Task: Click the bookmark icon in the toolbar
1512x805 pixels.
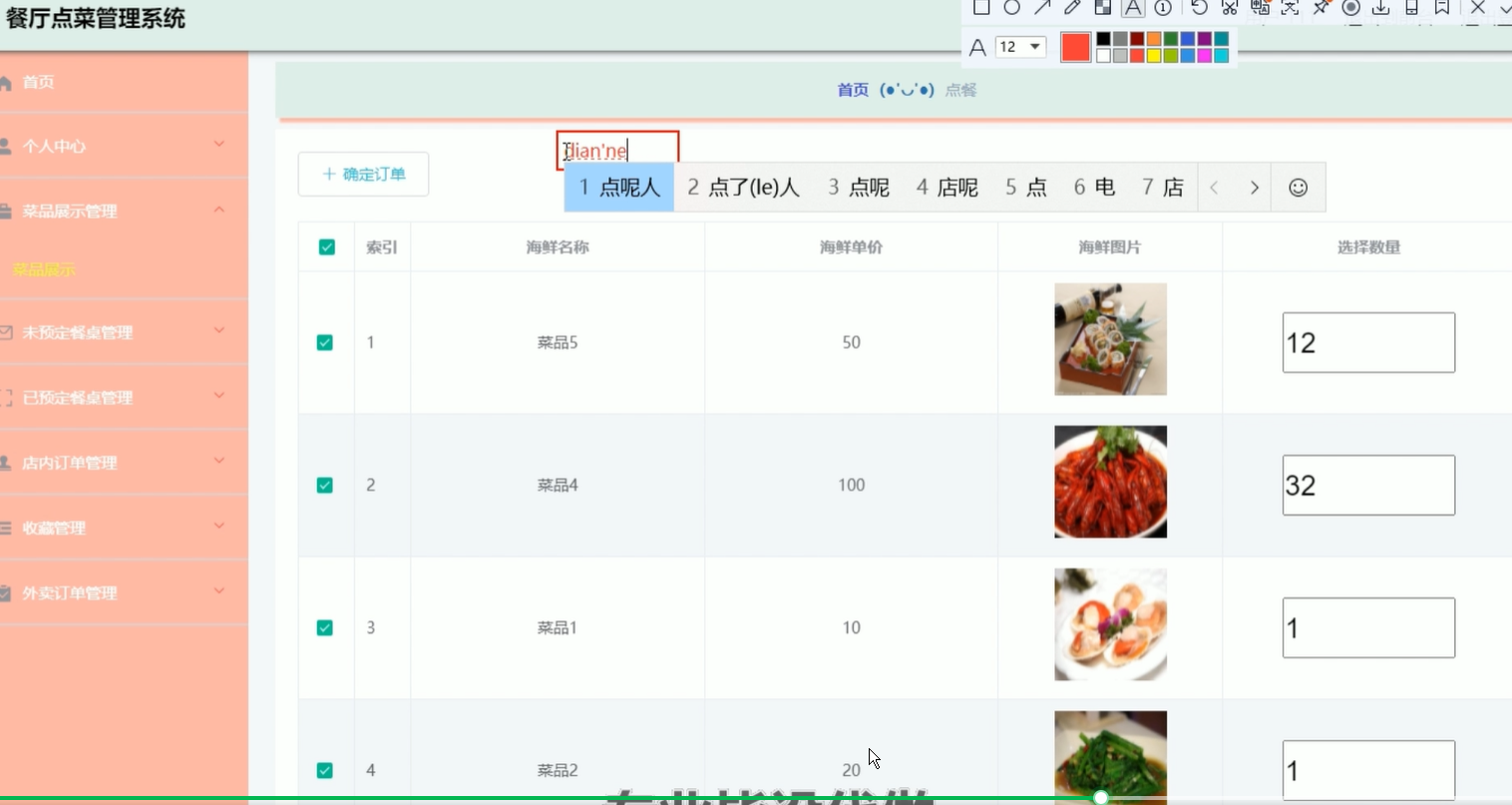Action: pyautogui.click(x=1441, y=7)
